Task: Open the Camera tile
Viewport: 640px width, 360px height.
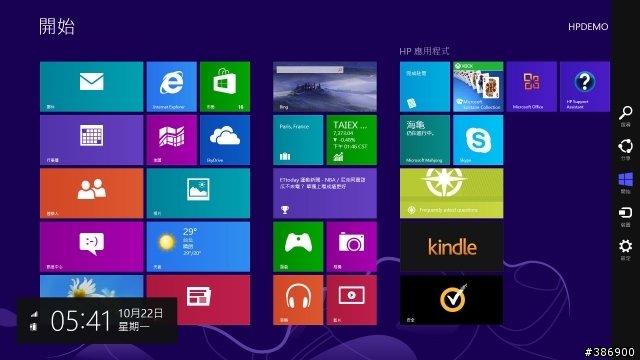Action: click(x=351, y=247)
